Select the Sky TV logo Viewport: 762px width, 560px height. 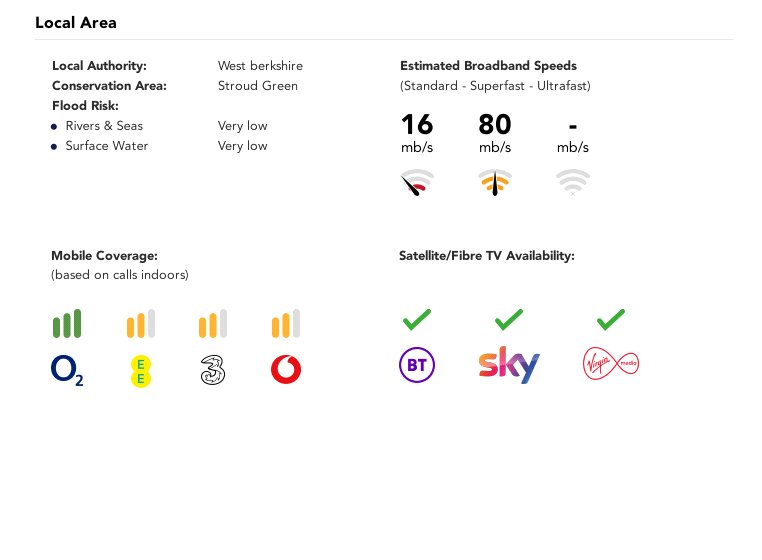click(x=509, y=365)
